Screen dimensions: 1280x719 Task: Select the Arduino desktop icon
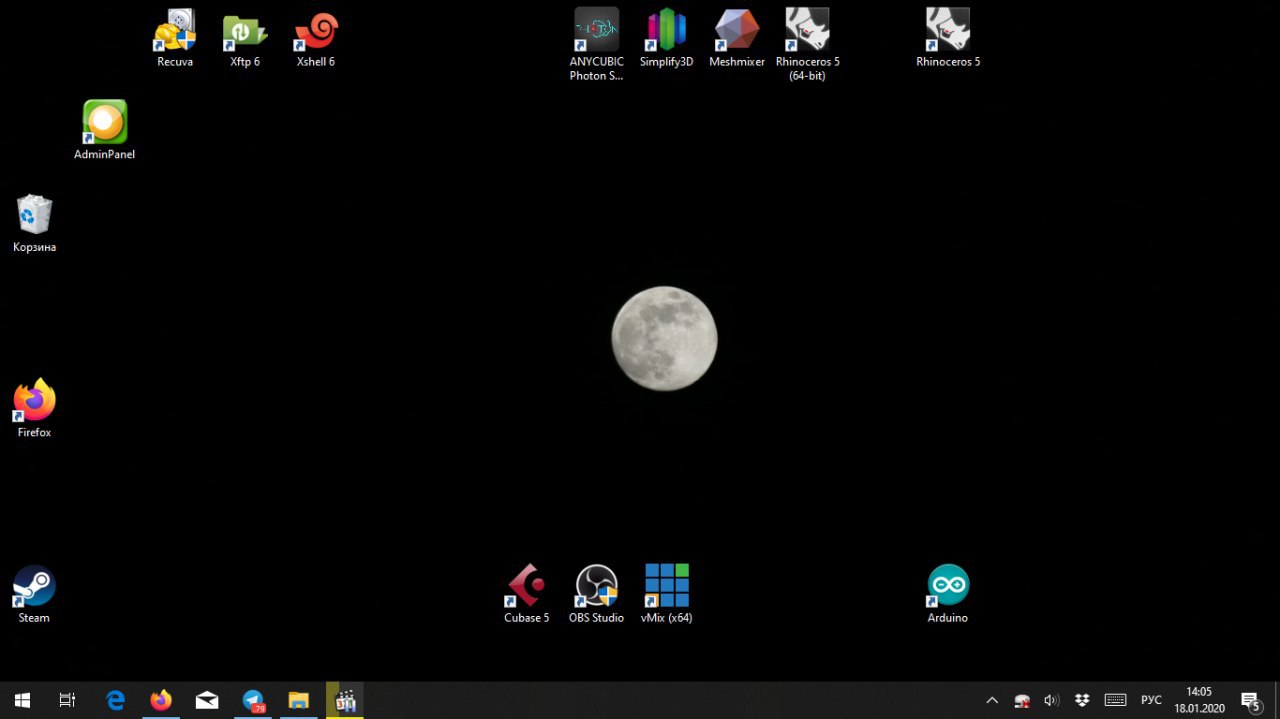click(x=948, y=594)
